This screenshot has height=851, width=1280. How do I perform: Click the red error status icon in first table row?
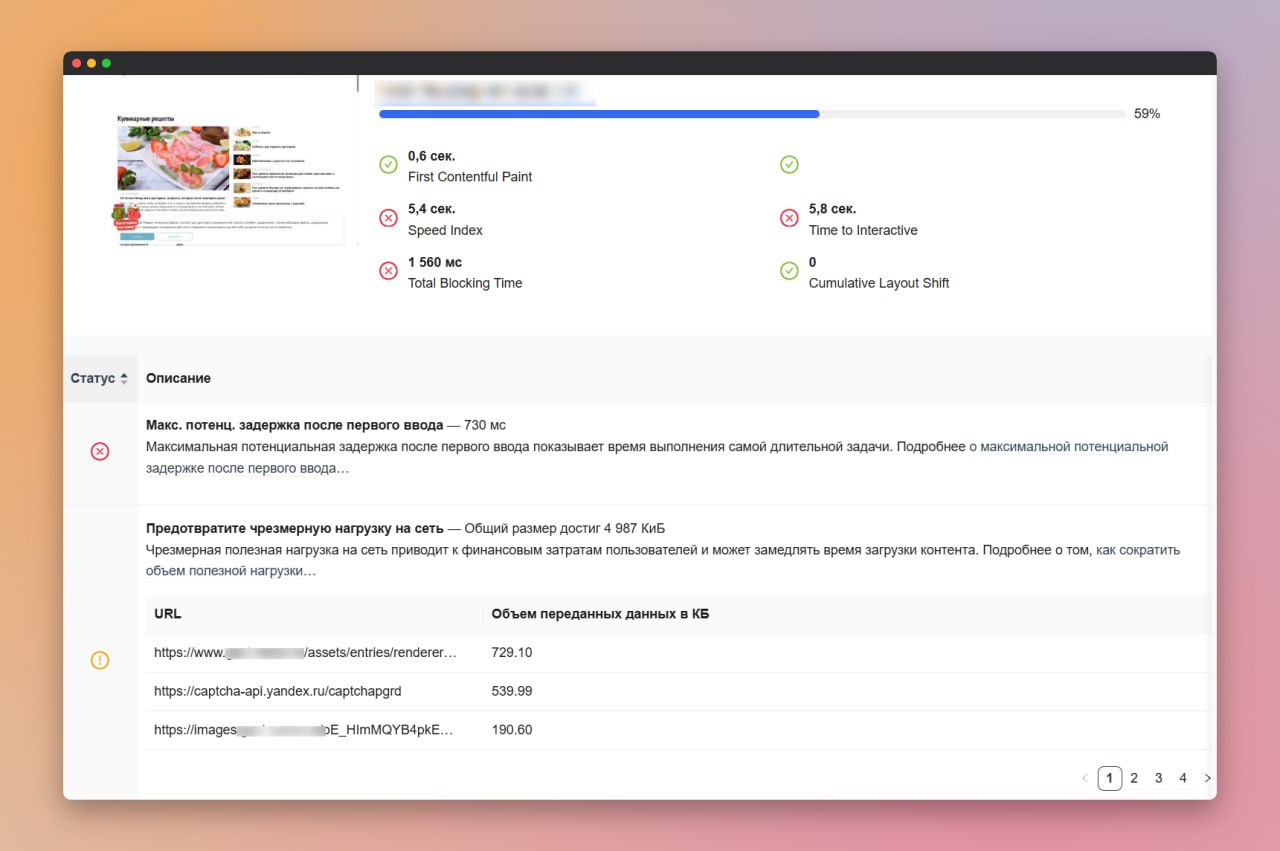pos(100,452)
